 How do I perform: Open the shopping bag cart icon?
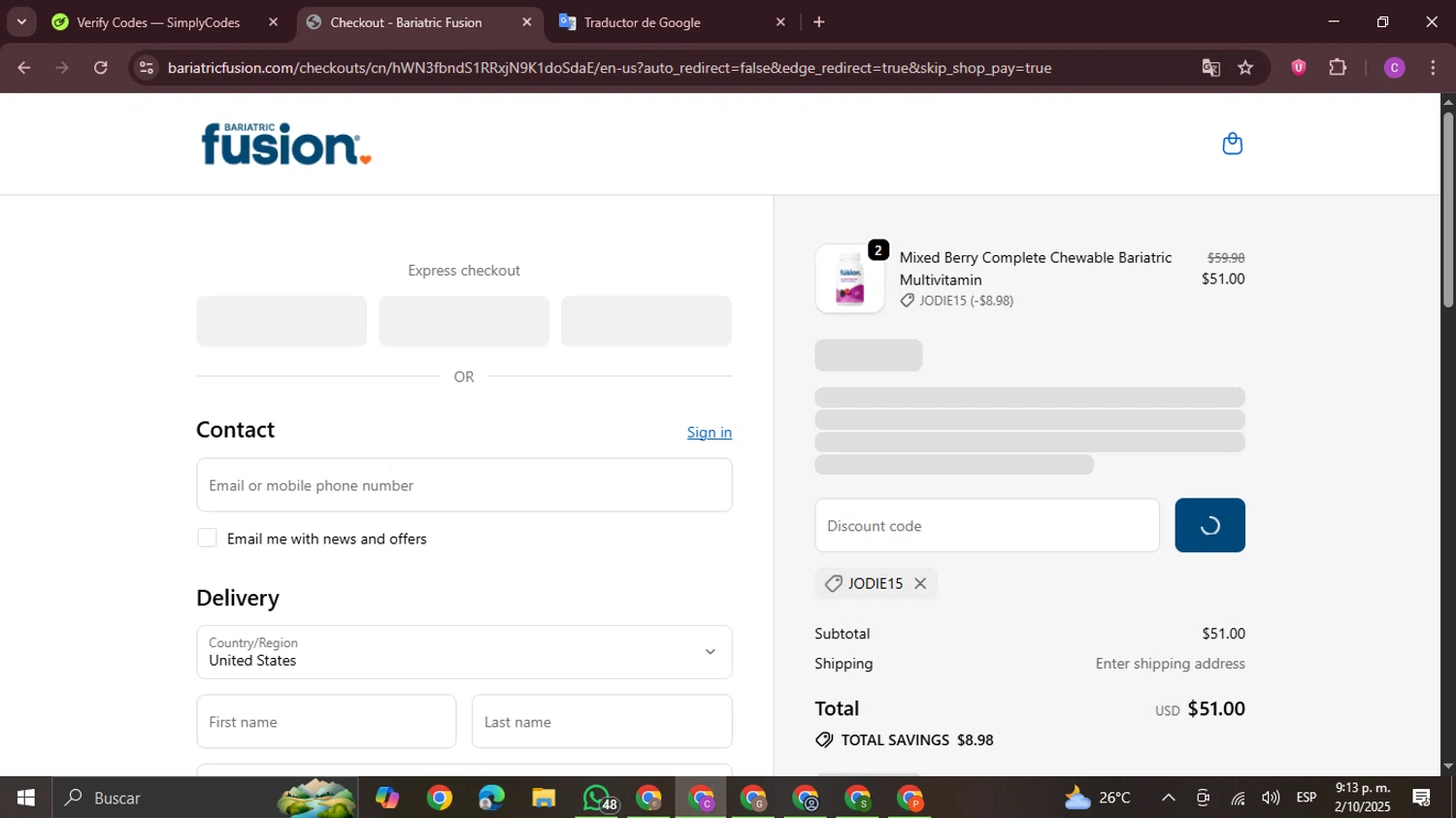tap(1232, 144)
